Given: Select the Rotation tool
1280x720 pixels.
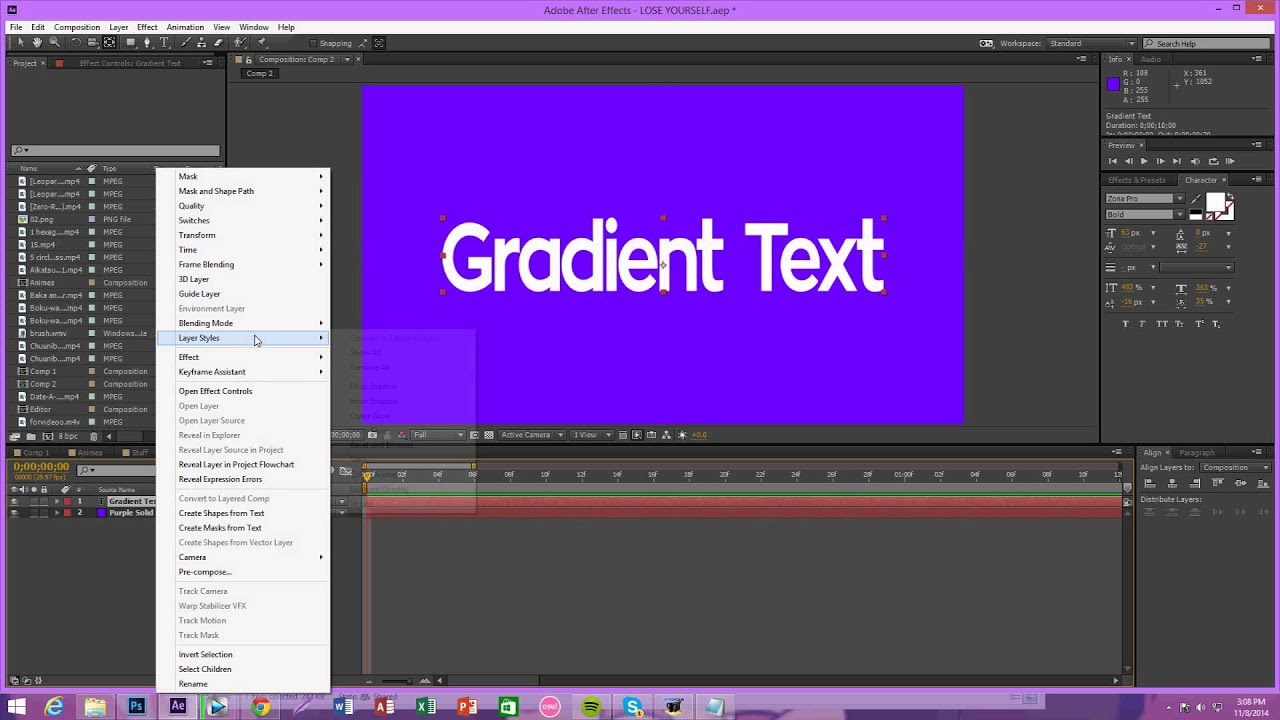Looking at the screenshot, I should click(75, 42).
